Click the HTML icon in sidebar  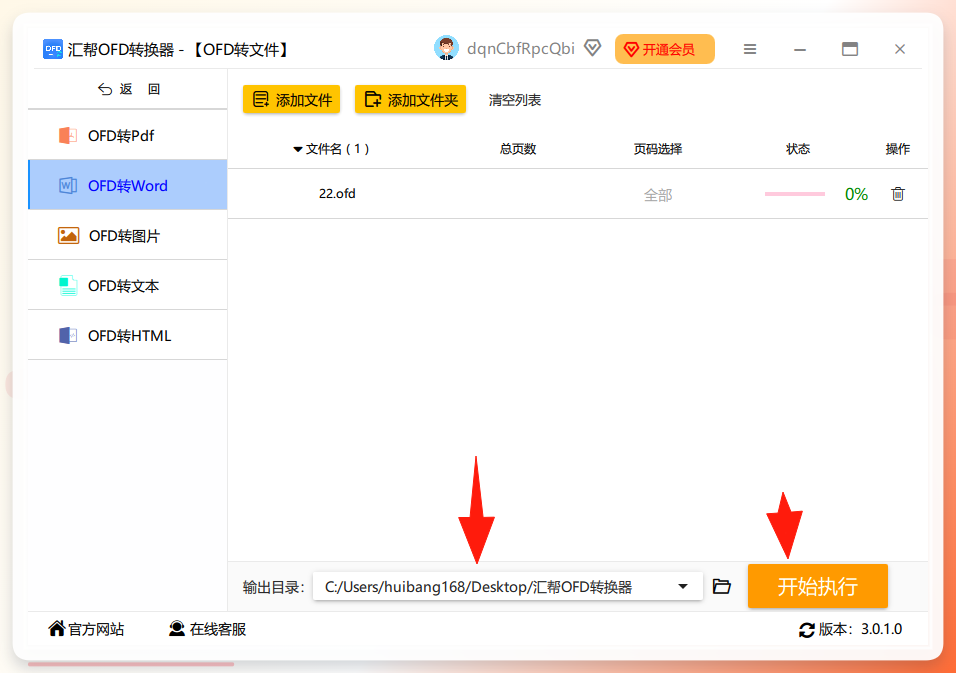(x=68, y=335)
